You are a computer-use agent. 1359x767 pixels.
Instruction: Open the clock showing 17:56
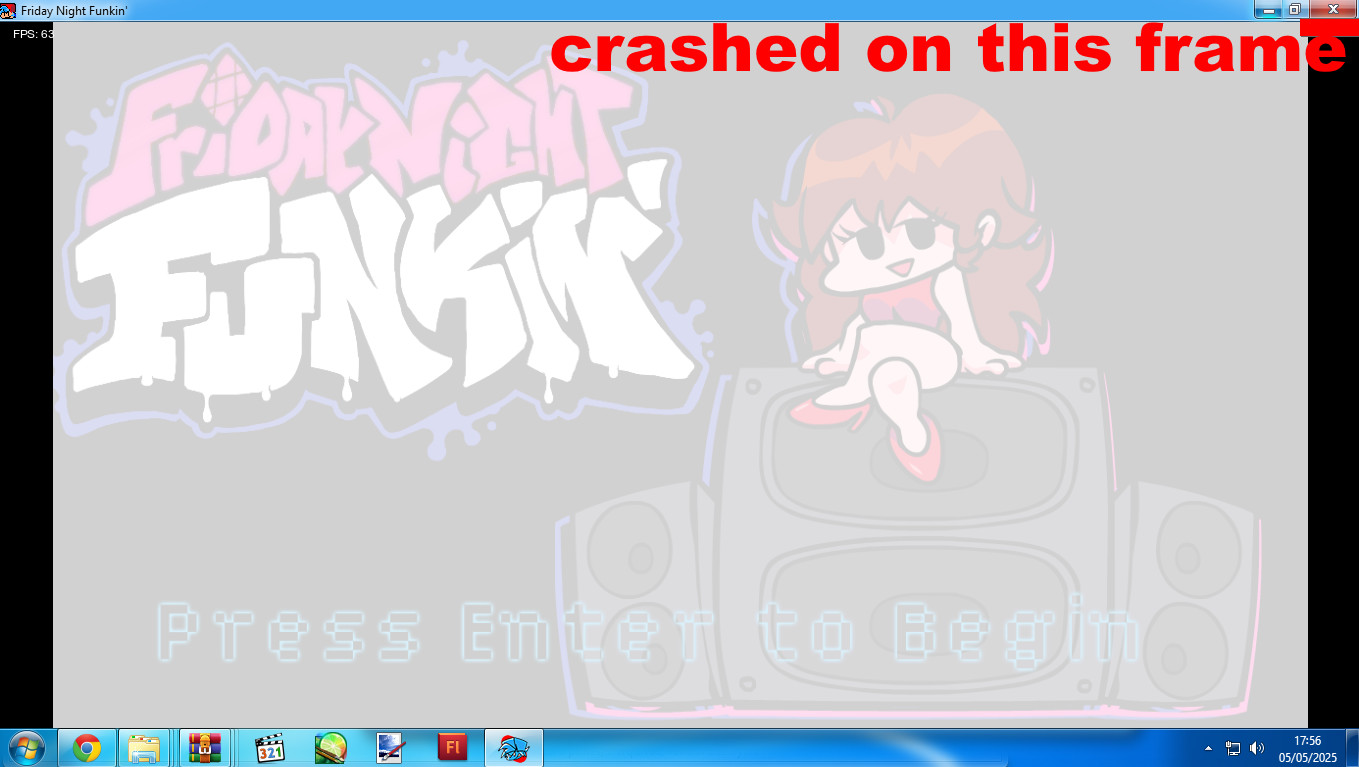coord(1307,748)
